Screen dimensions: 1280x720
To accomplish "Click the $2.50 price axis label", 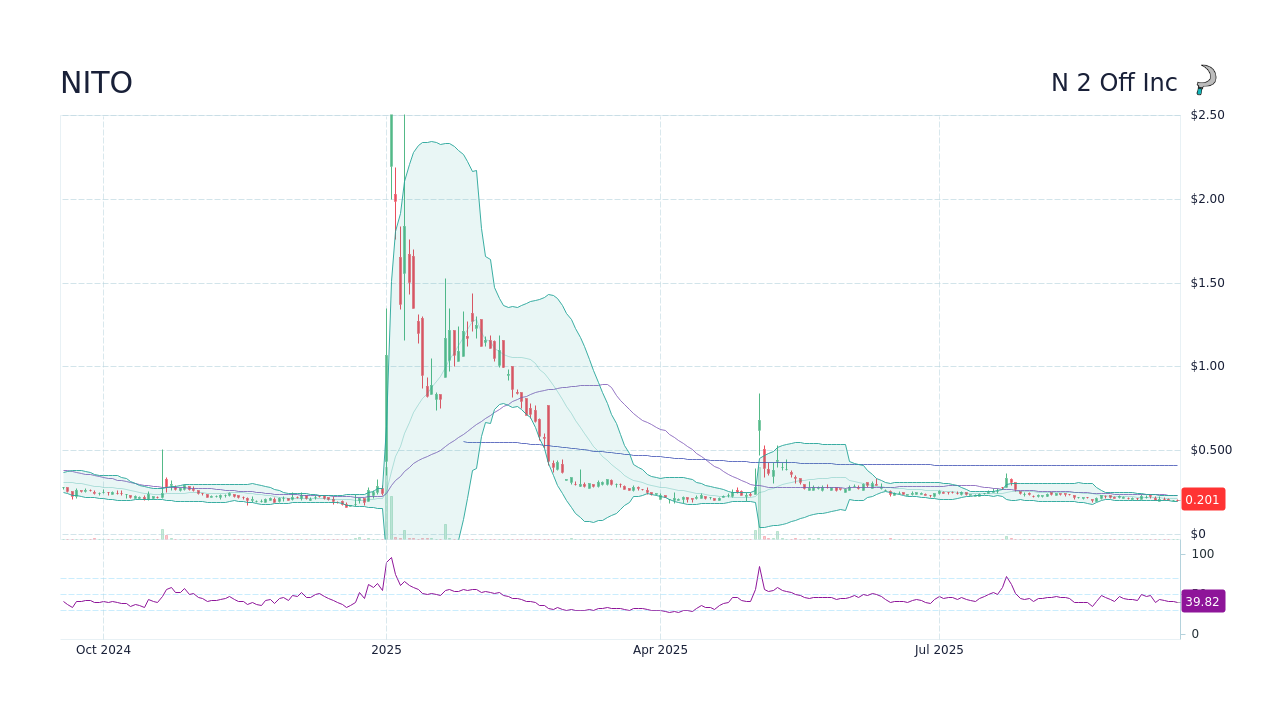I will (x=1209, y=114).
